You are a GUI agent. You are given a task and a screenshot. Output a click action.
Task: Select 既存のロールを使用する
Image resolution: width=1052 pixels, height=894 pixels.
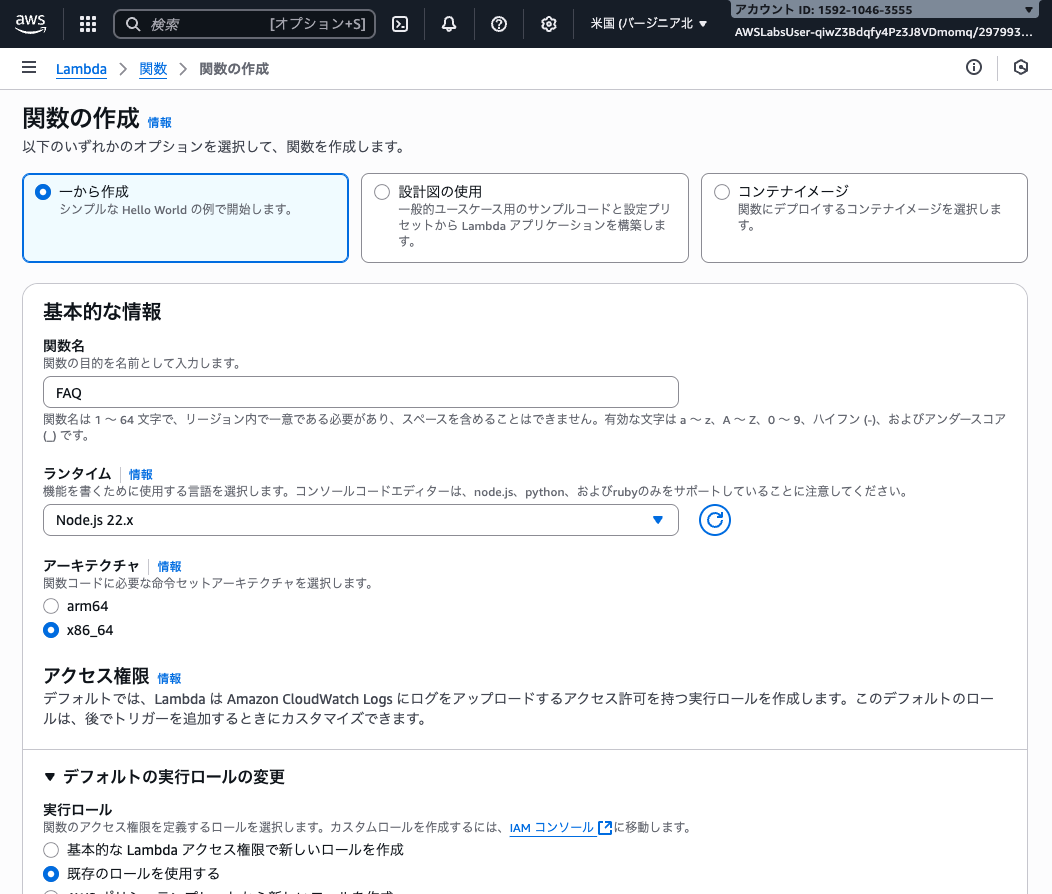click(51, 874)
